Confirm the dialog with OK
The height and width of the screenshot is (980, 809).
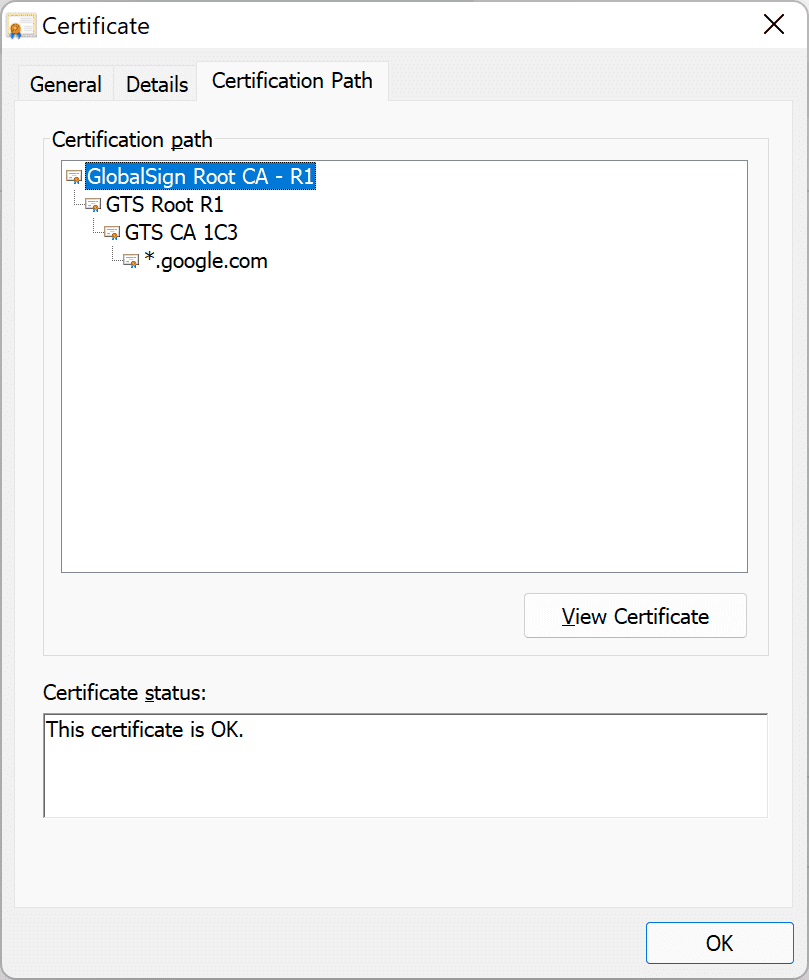click(720, 942)
